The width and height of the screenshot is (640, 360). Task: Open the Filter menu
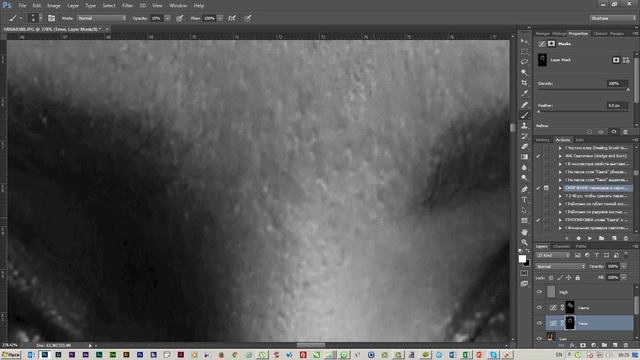point(127,6)
